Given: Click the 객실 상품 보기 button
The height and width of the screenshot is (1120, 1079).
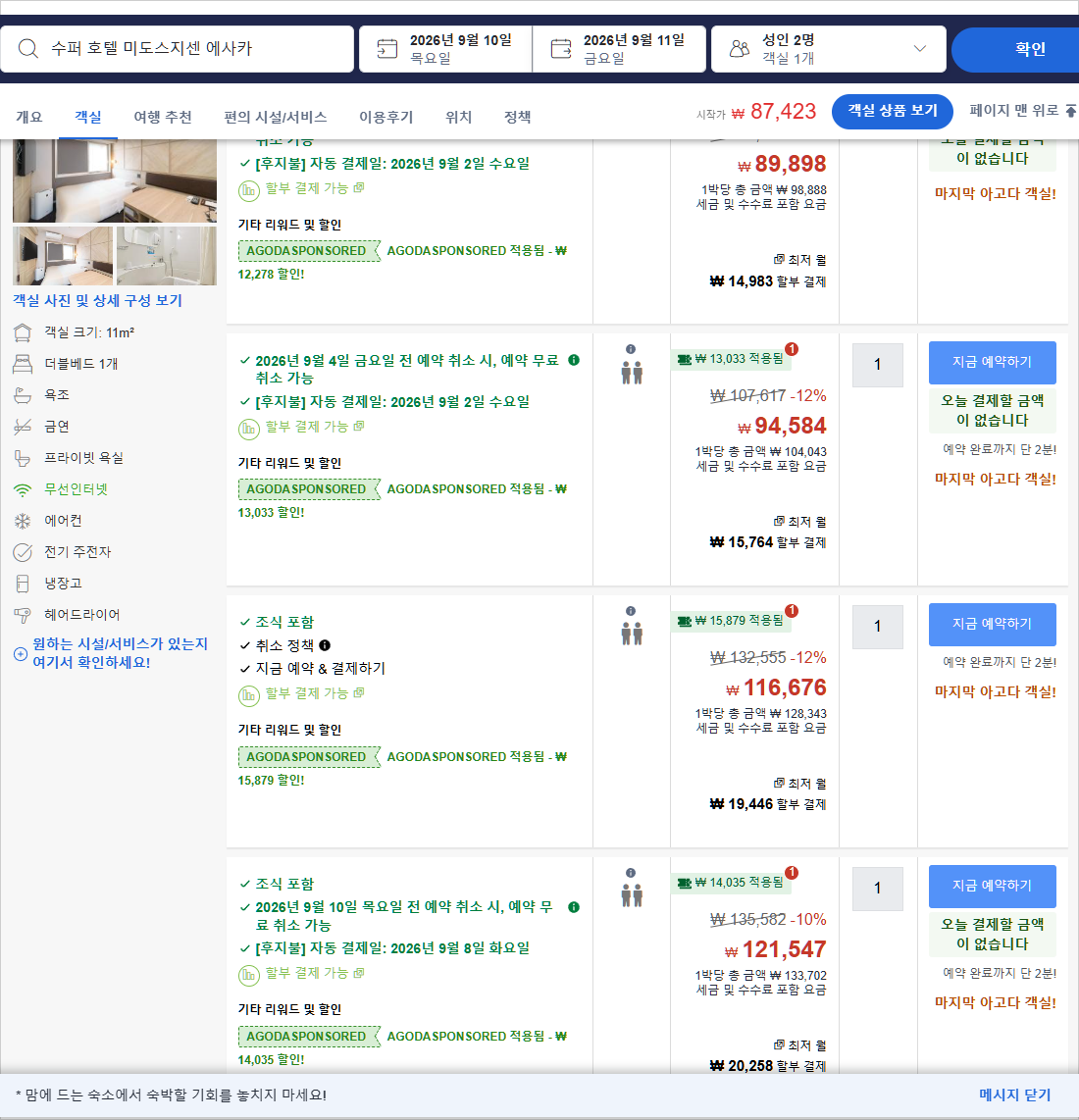Looking at the screenshot, I should (893, 112).
